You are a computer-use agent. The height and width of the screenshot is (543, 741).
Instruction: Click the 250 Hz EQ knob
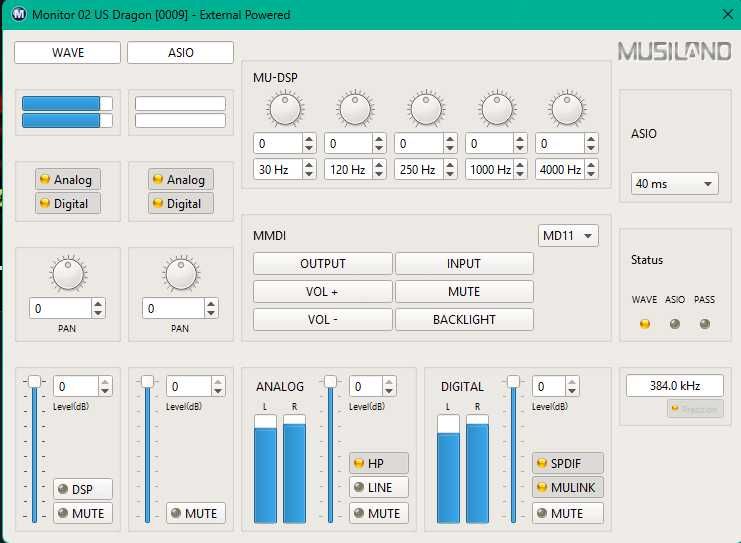click(426, 108)
